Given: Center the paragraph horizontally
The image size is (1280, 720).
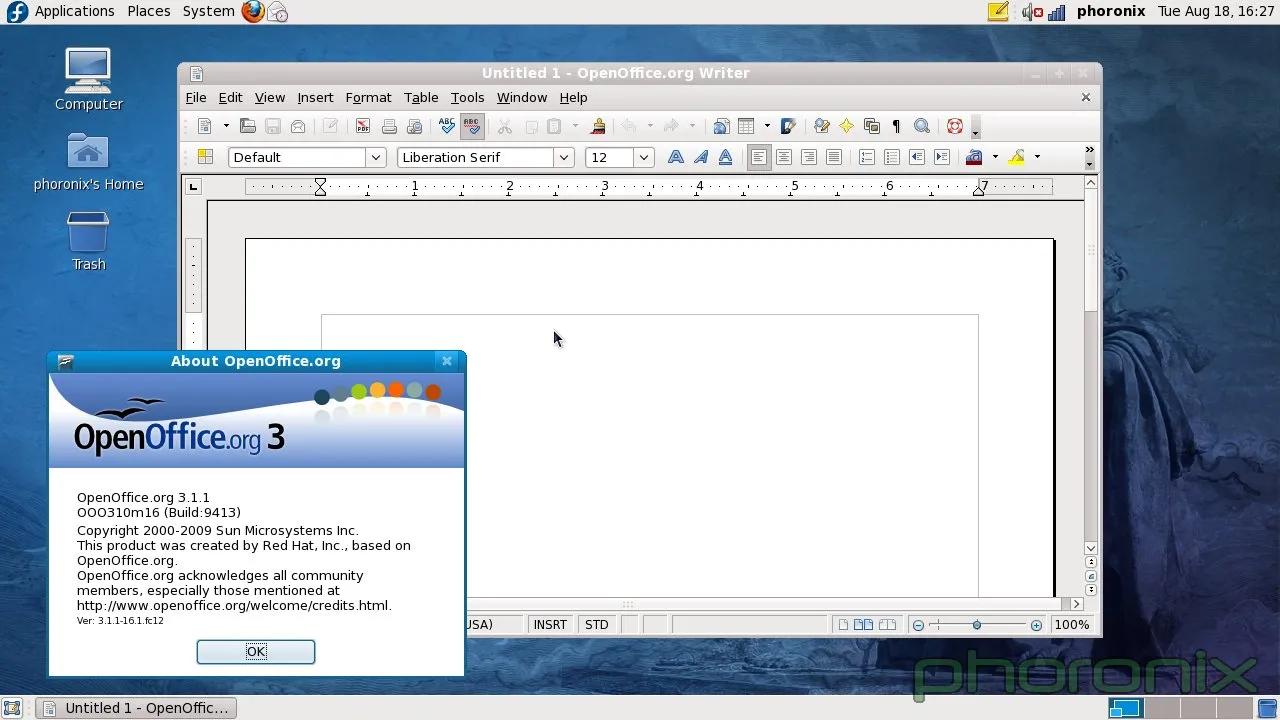Looking at the screenshot, I should 784,157.
